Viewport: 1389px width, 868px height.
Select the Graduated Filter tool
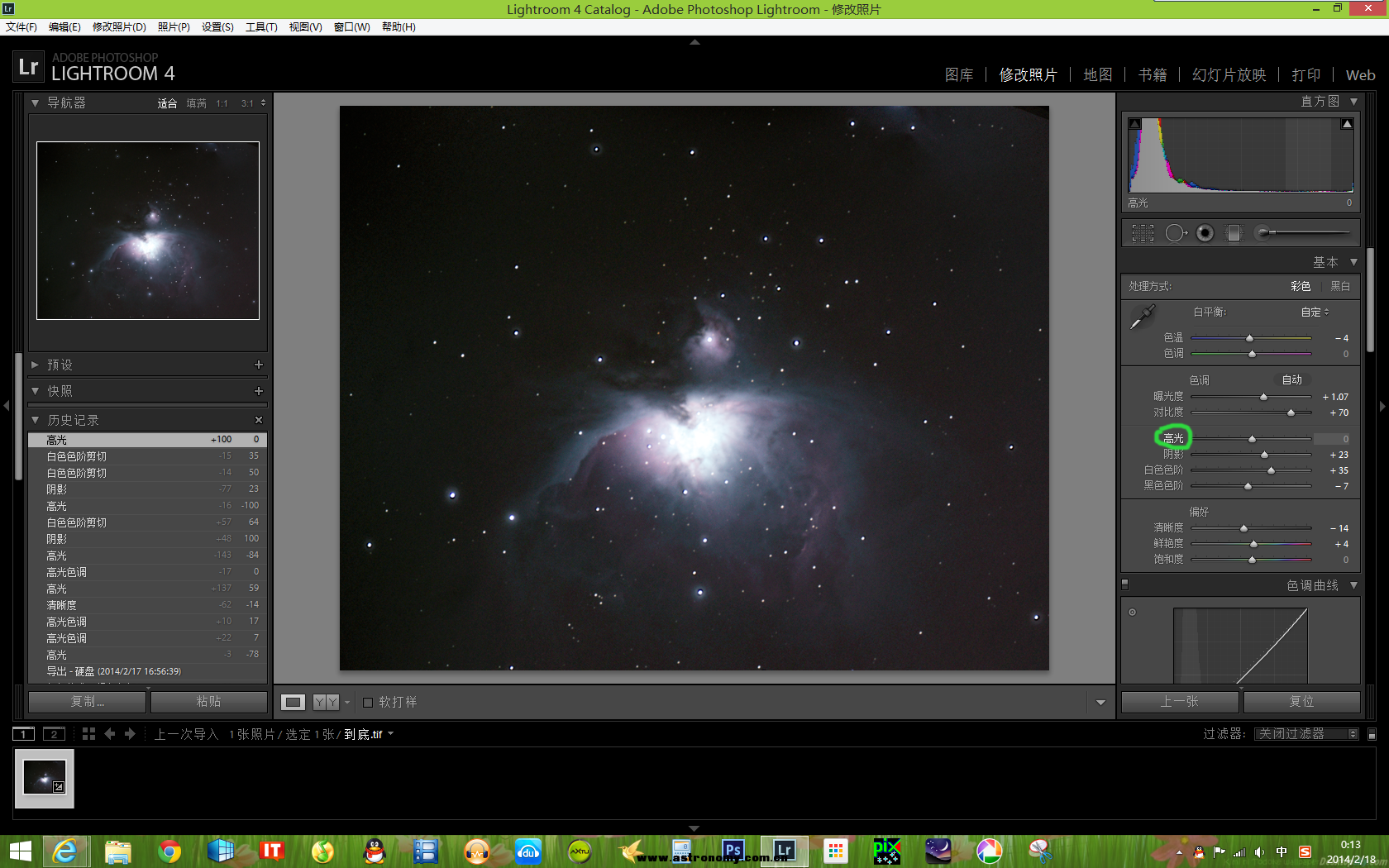point(1234,233)
